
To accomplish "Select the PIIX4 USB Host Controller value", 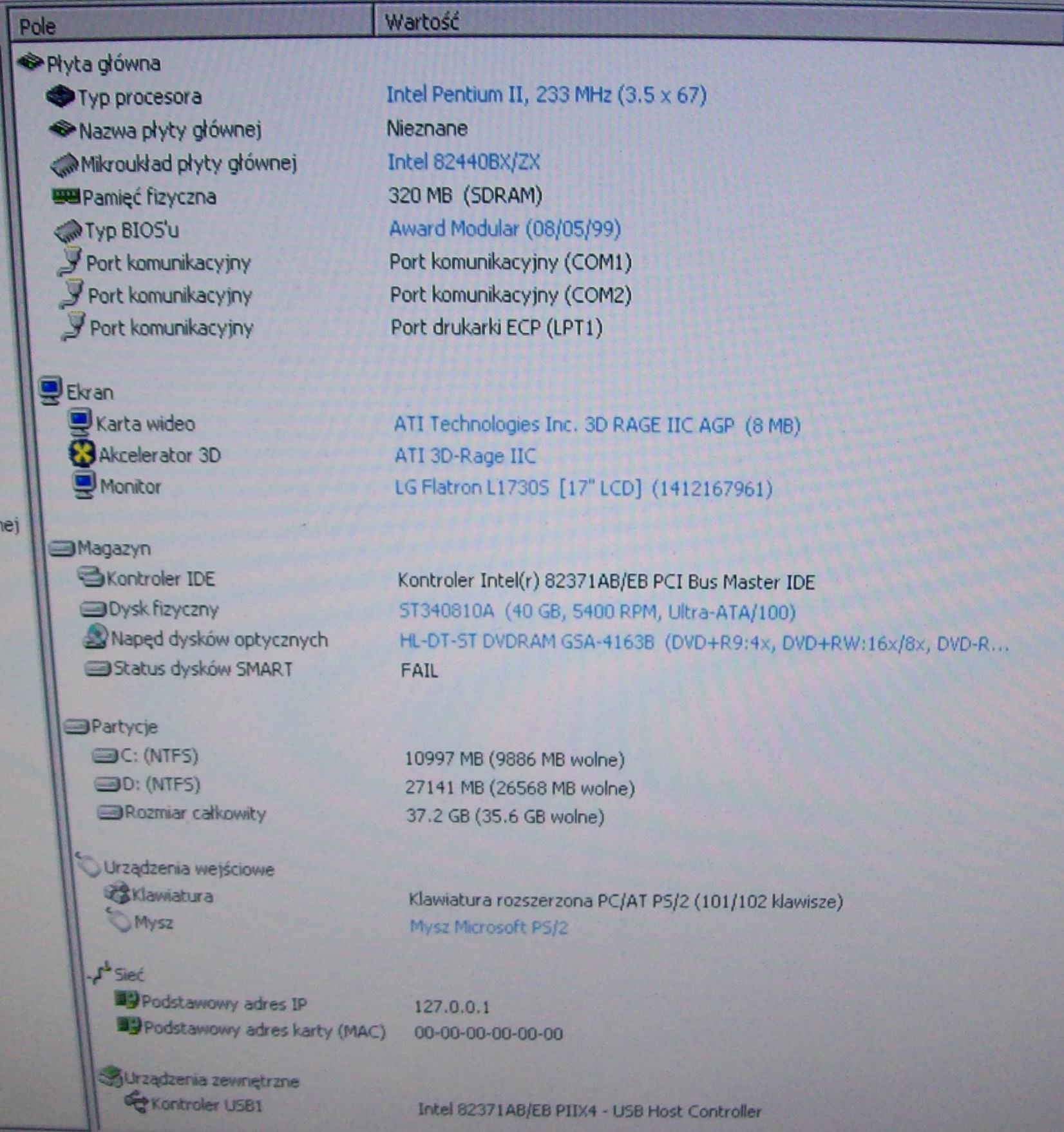I will (x=589, y=1110).
